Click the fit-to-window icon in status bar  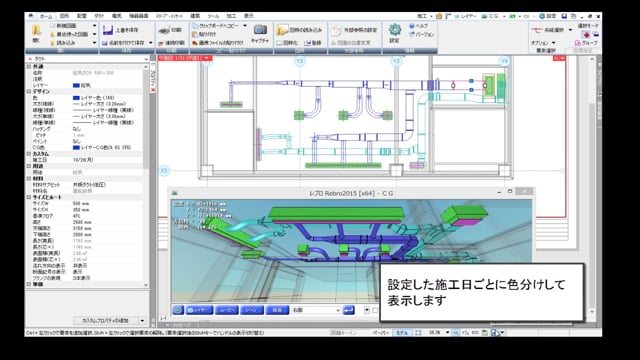tap(418, 333)
